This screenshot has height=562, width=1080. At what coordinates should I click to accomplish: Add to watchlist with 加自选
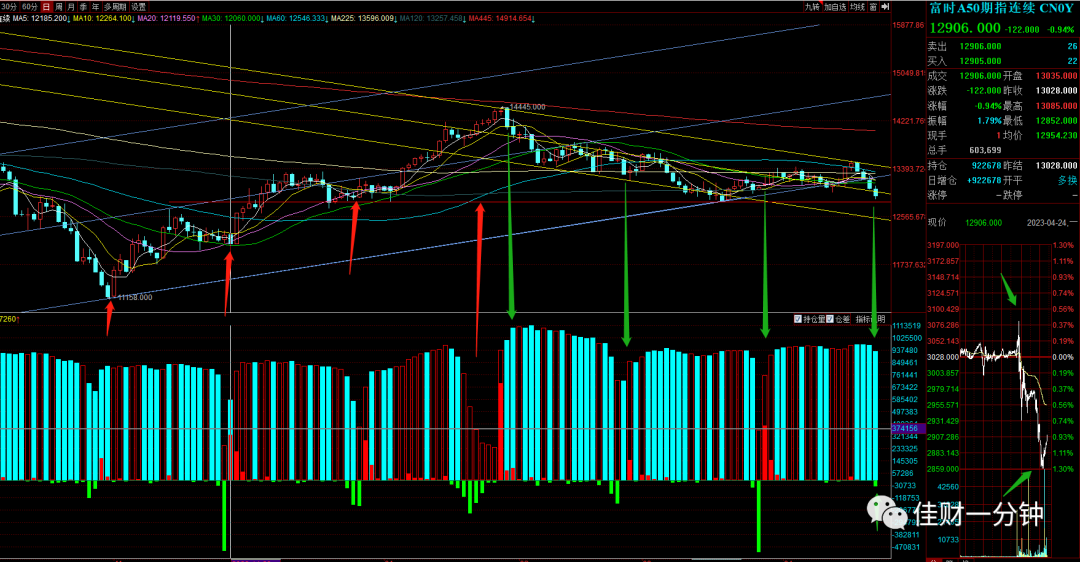click(x=835, y=7)
